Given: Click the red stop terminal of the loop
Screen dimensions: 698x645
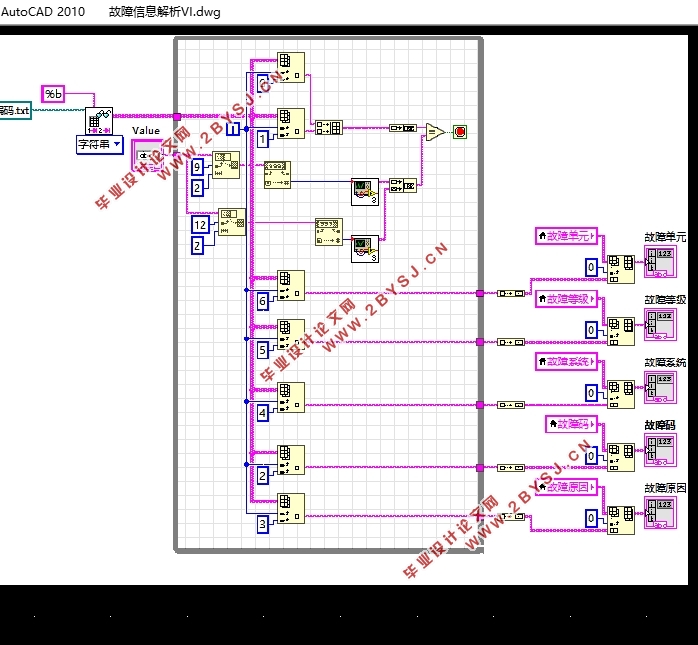Looking at the screenshot, I should [x=460, y=132].
